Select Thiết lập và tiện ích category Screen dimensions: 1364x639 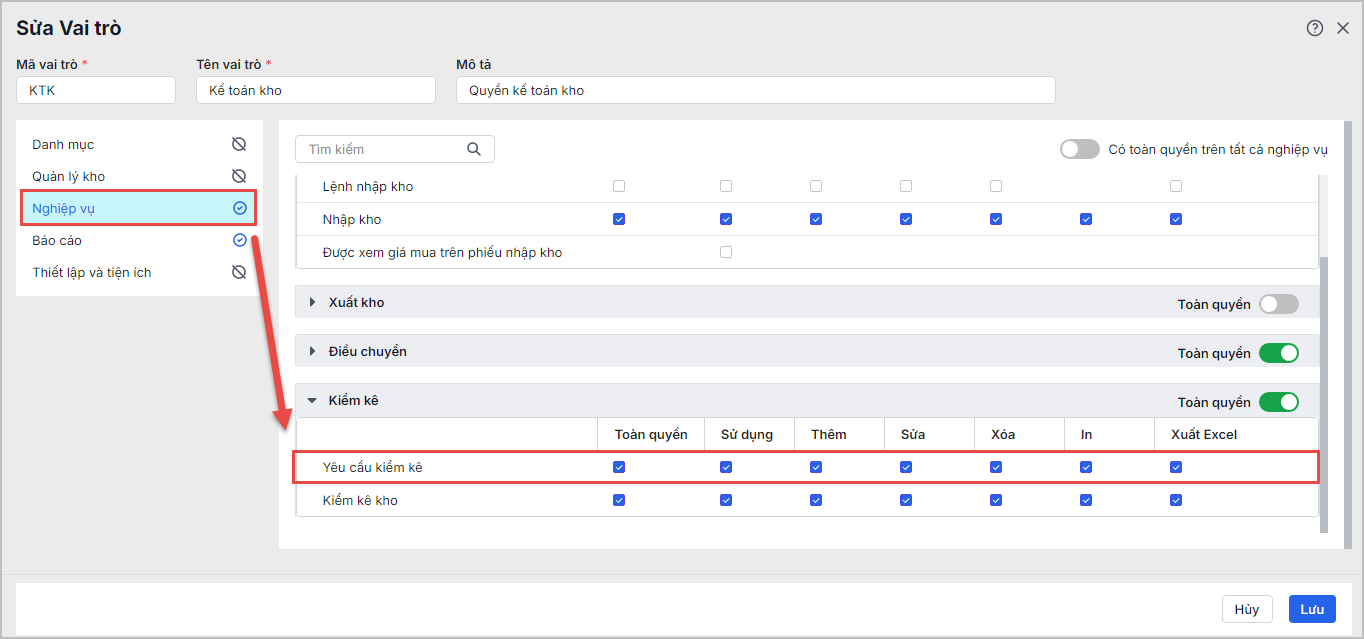[92, 272]
